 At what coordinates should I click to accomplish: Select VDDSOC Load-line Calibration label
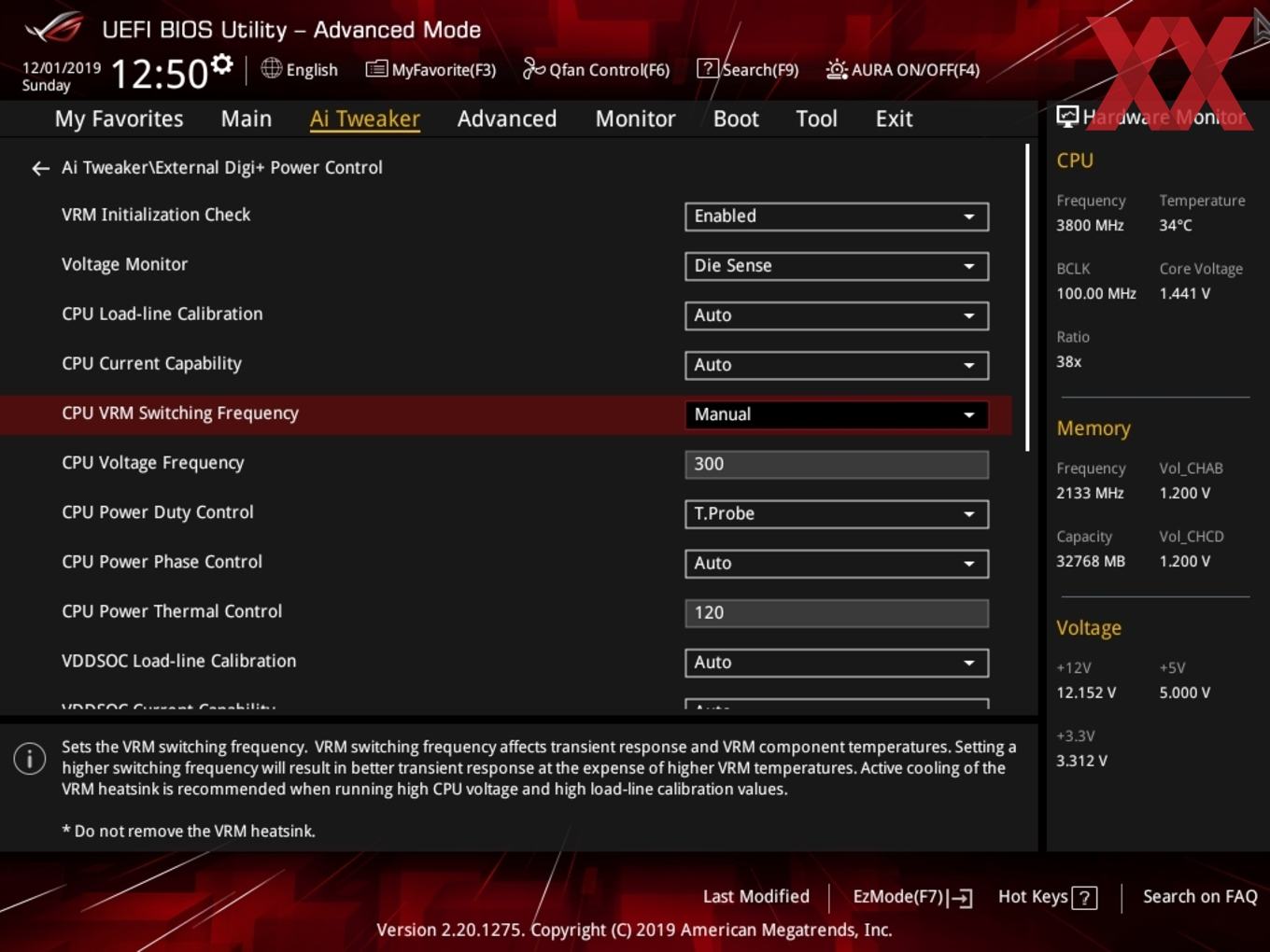[x=179, y=661]
